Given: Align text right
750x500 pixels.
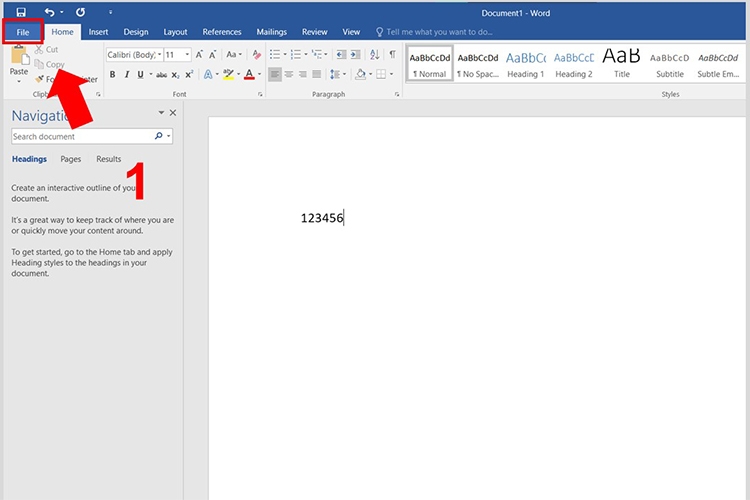Looking at the screenshot, I should [x=303, y=74].
